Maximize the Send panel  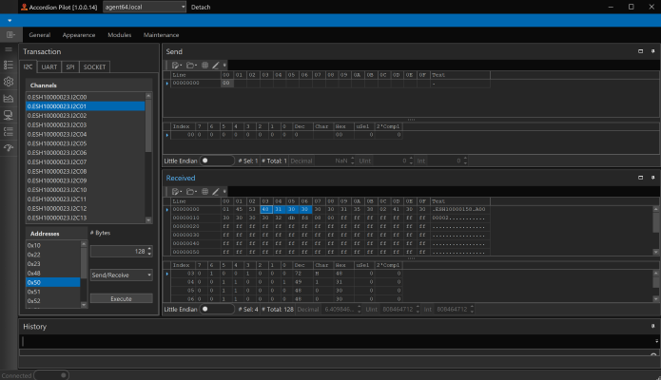click(x=640, y=51)
